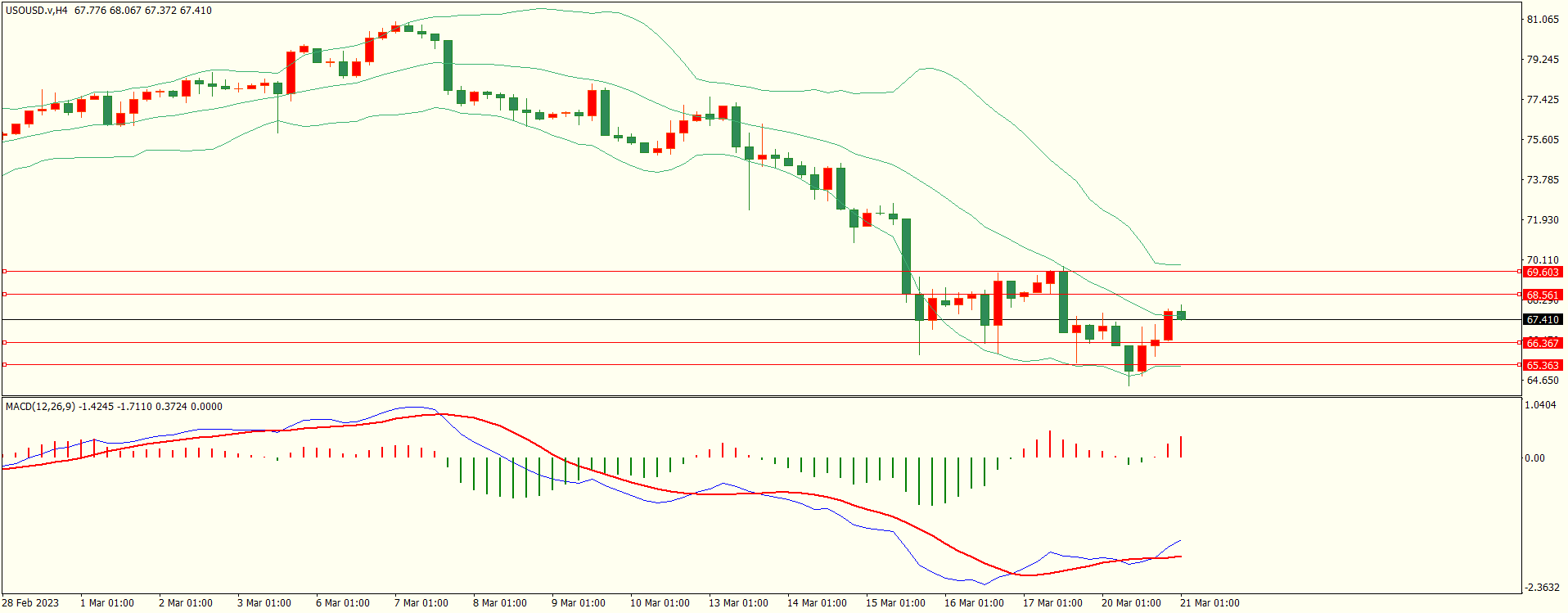
Task: Click the 77.425 price scale value
Action: (1543, 100)
